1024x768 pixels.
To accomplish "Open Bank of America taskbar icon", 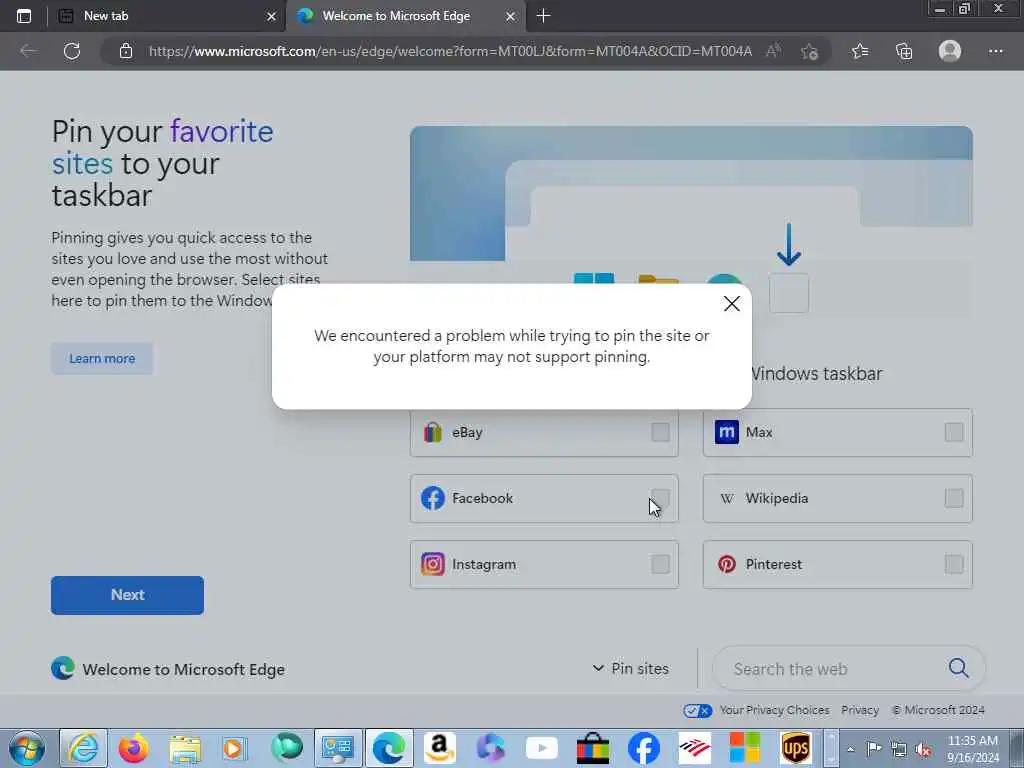I will pos(695,748).
